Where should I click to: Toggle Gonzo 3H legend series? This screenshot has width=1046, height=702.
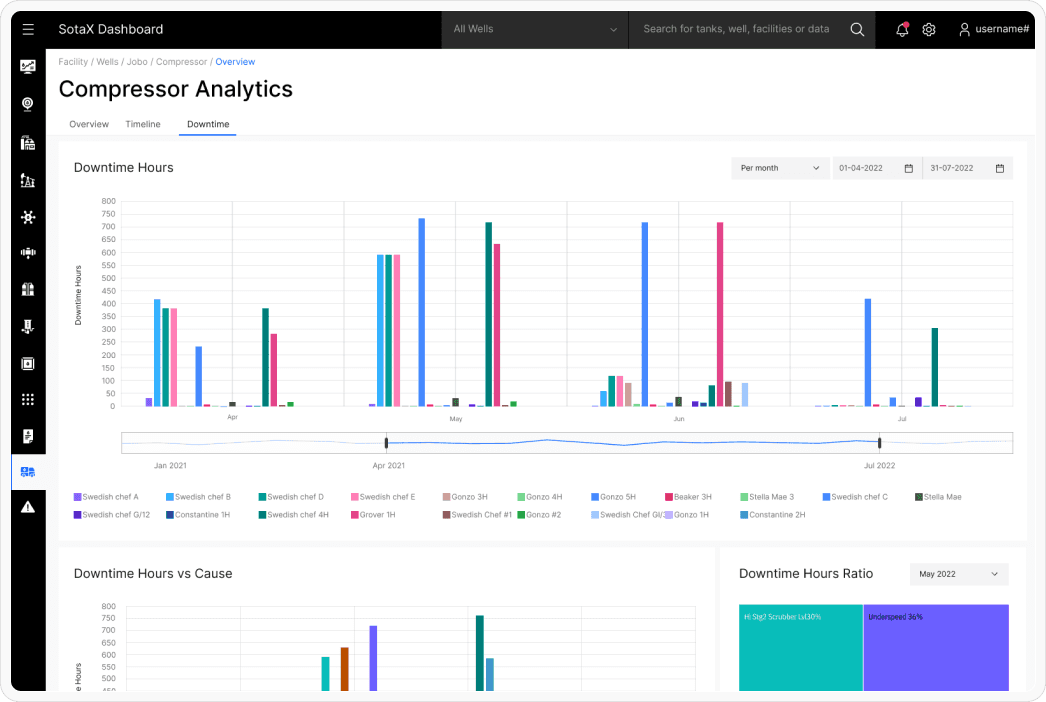[465, 497]
